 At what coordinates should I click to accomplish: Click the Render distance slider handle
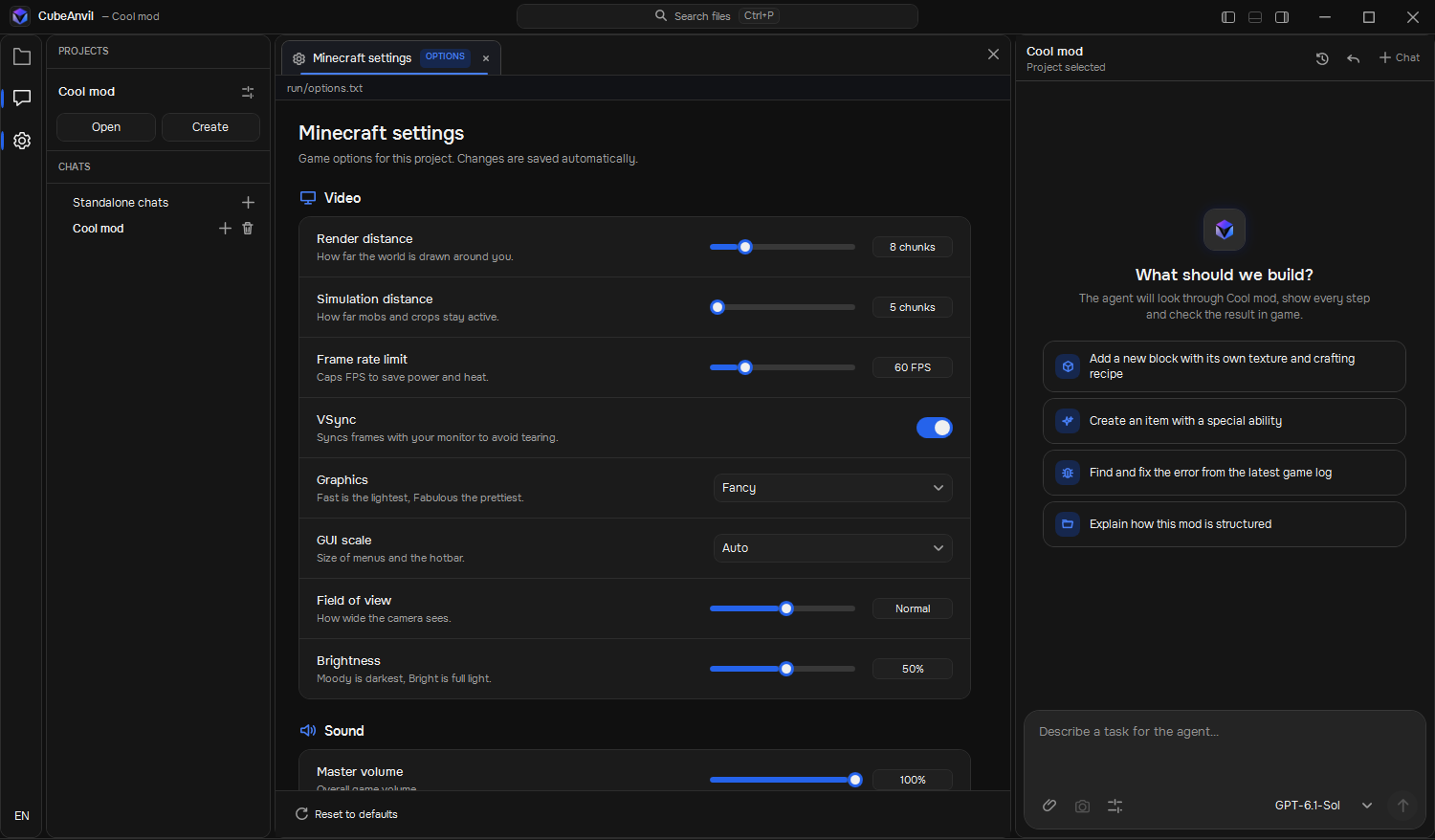[x=745, y=247]
